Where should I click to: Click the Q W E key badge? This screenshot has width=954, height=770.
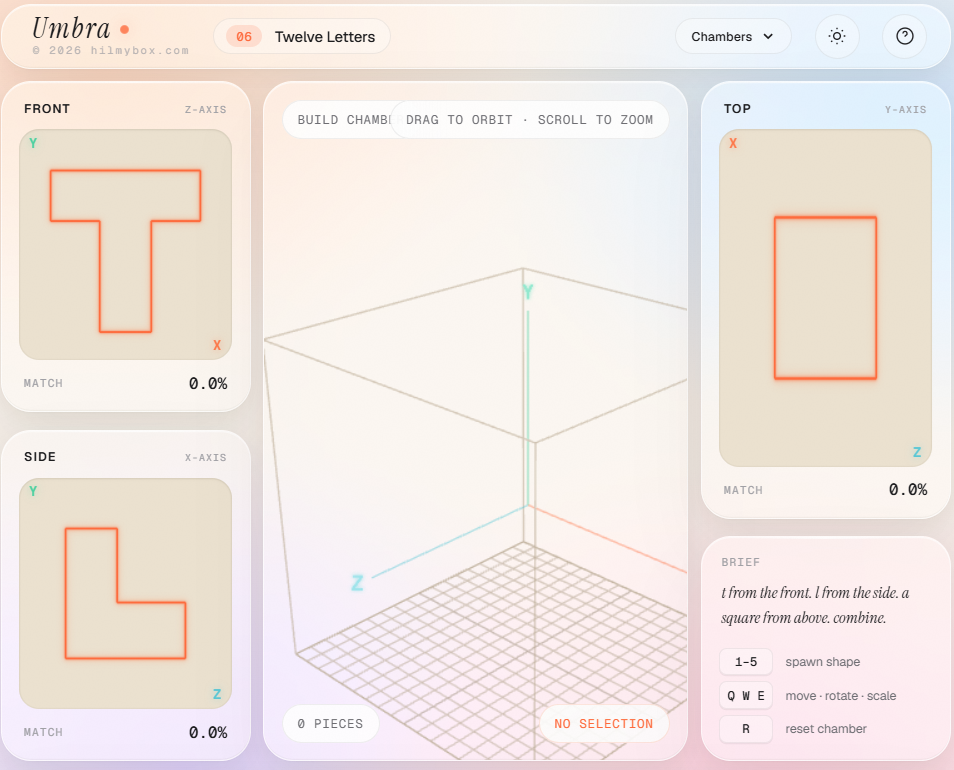(746, 696)
